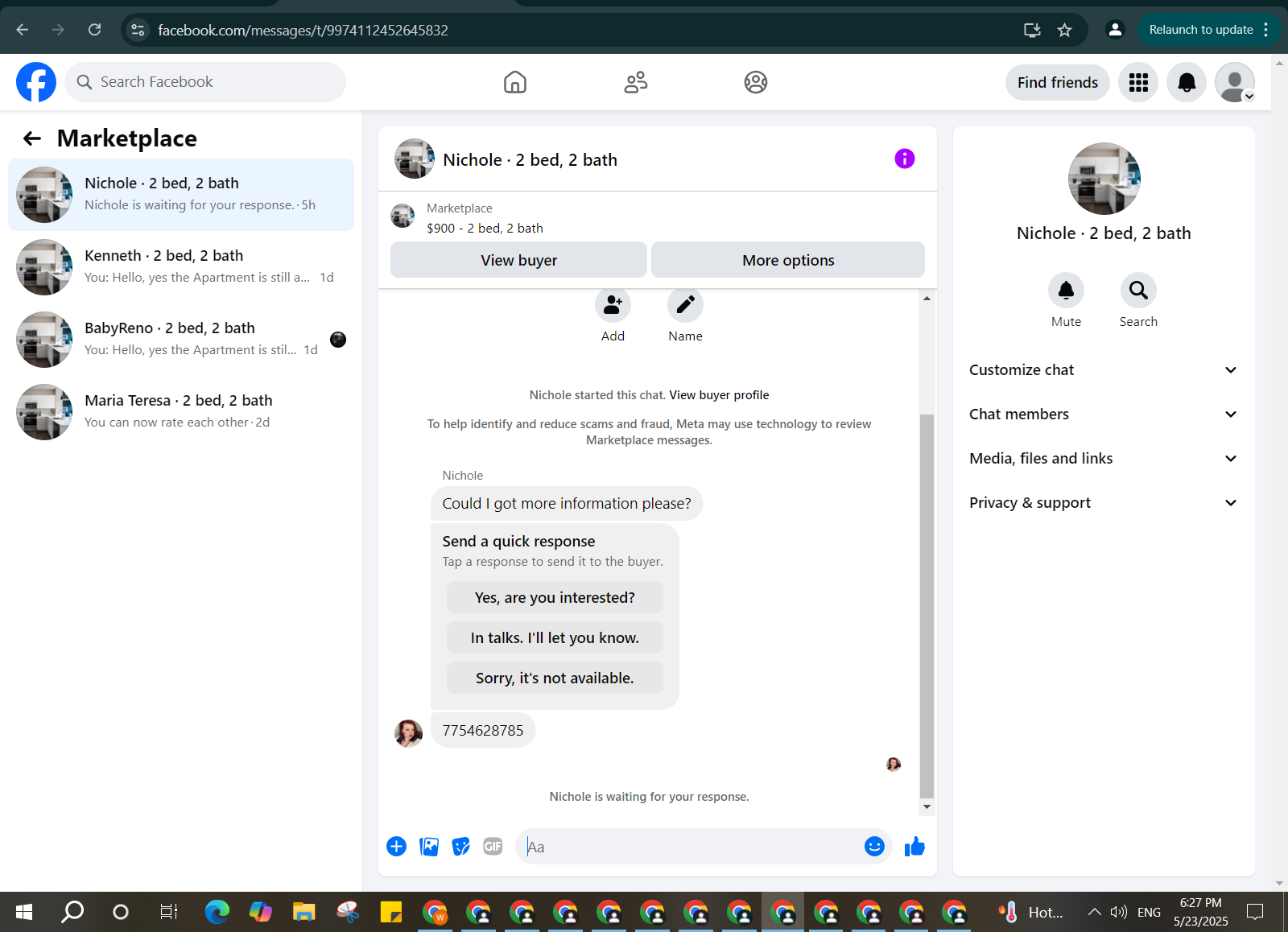Image resolution: width=1288 pixels, height=932 pixels.
Task: Choose a GIF icon in composer
Action: pyautogui.click(x=493, y=847)
